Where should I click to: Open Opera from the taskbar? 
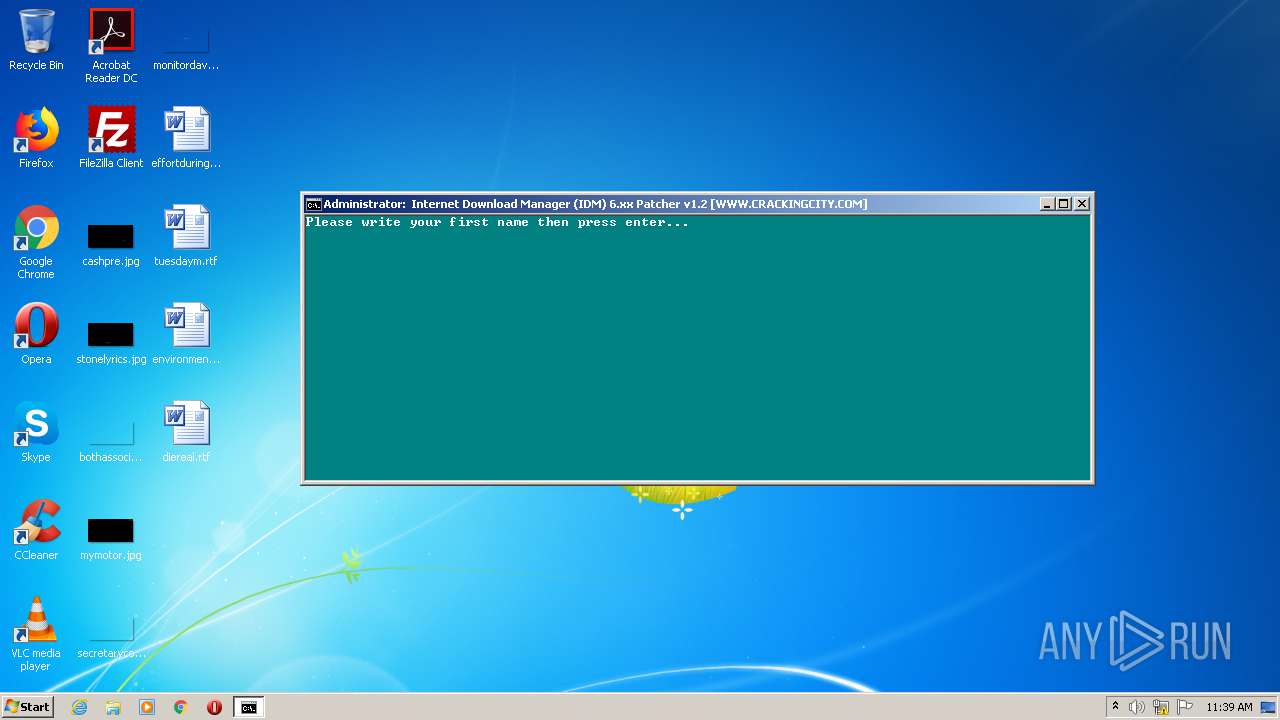click(214, 707)
